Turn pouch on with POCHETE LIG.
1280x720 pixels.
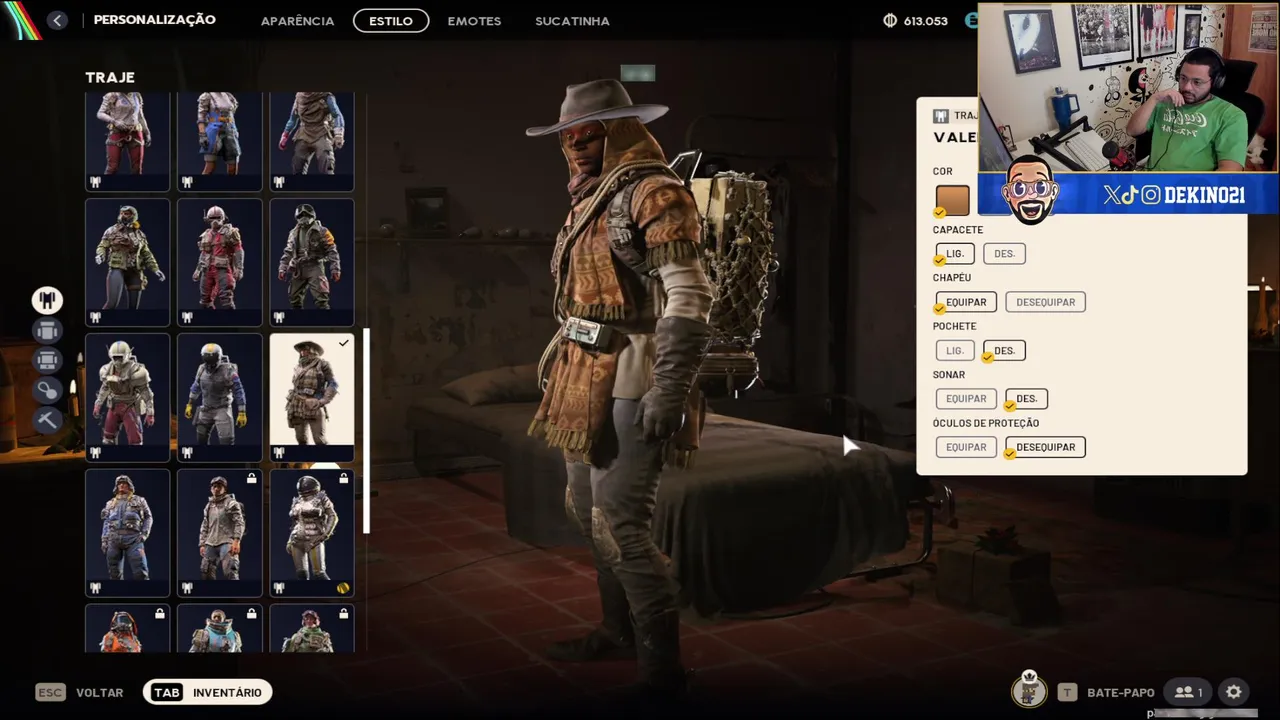coord(955,351)
